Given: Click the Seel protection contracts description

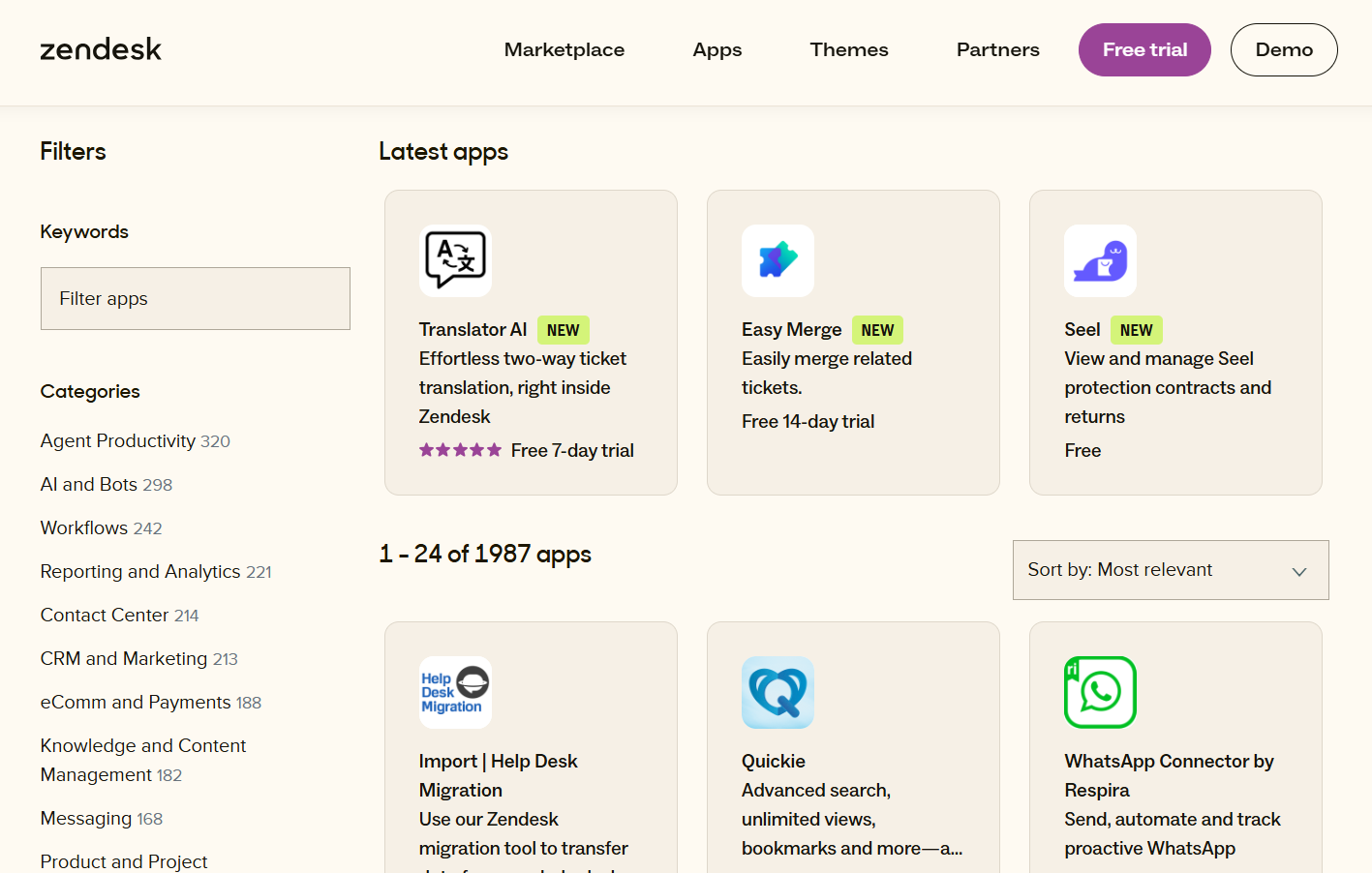Looking at the screenshot, I should tap(1168, 388).
